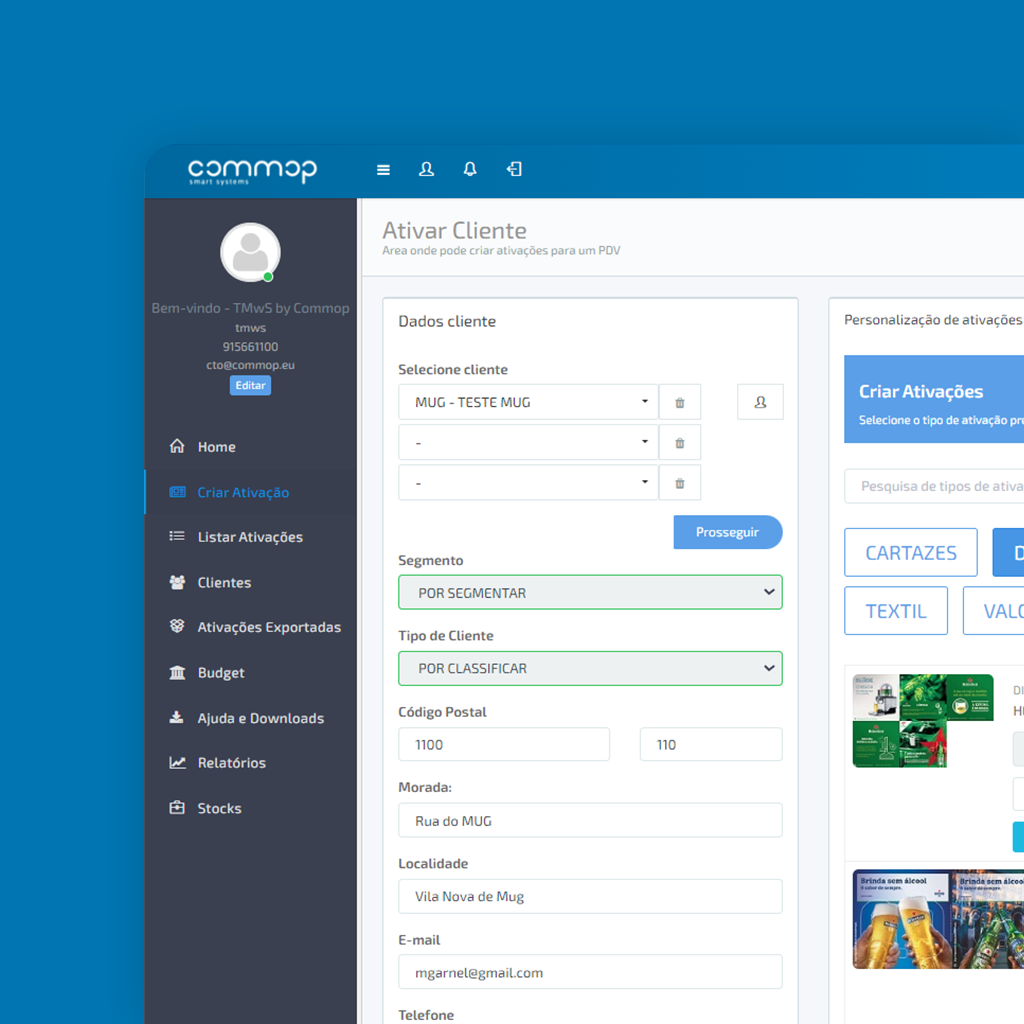The image size is (1024, 1024).
Task: Click the add client person icon button
Action: pyautogui.click(x=760, y=402)
